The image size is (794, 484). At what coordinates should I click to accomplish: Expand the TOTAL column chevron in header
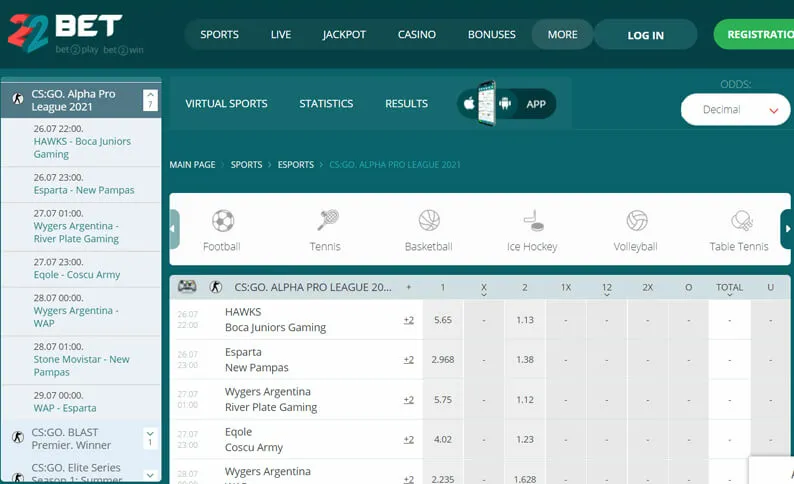click(729, 295)
